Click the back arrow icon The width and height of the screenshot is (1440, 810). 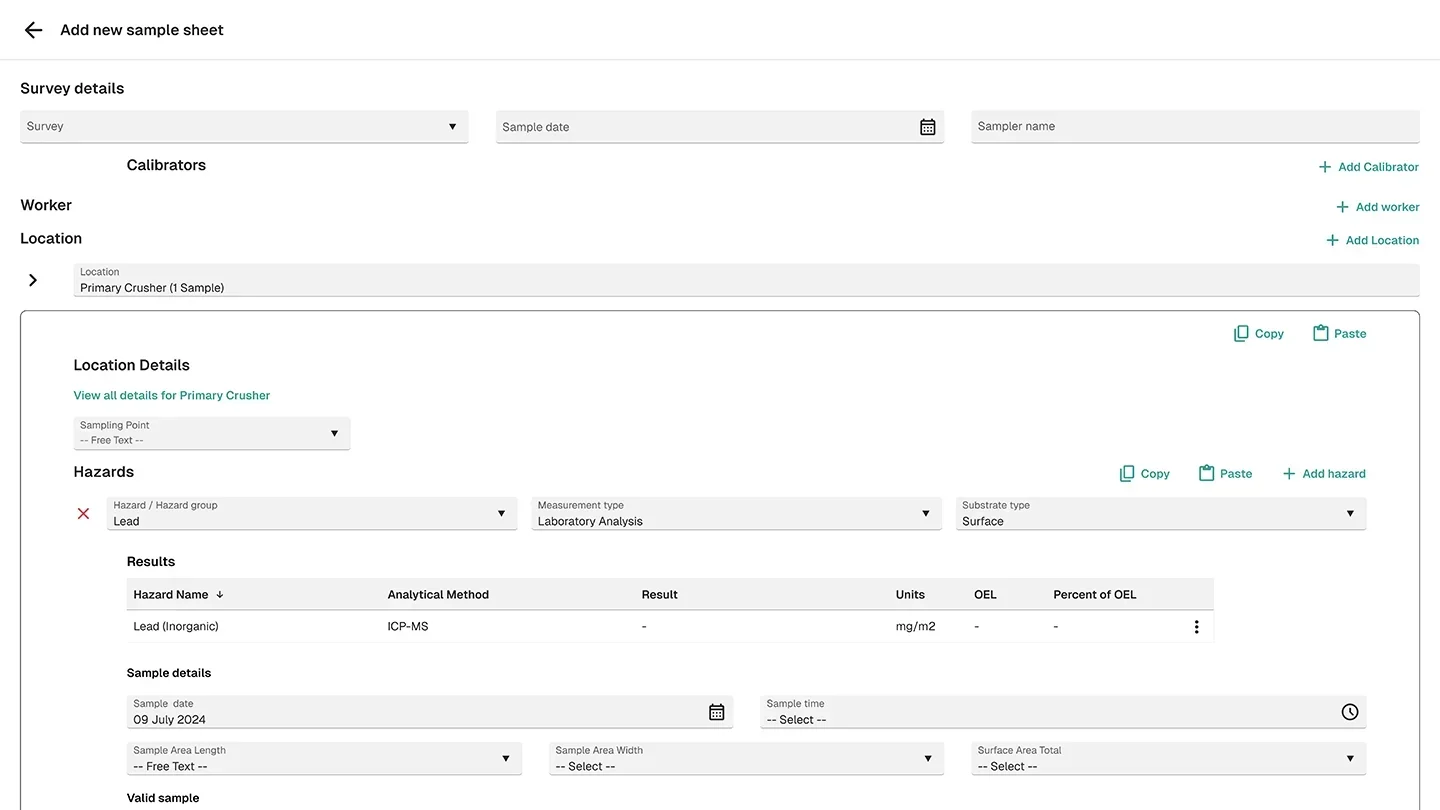point(33,30)
